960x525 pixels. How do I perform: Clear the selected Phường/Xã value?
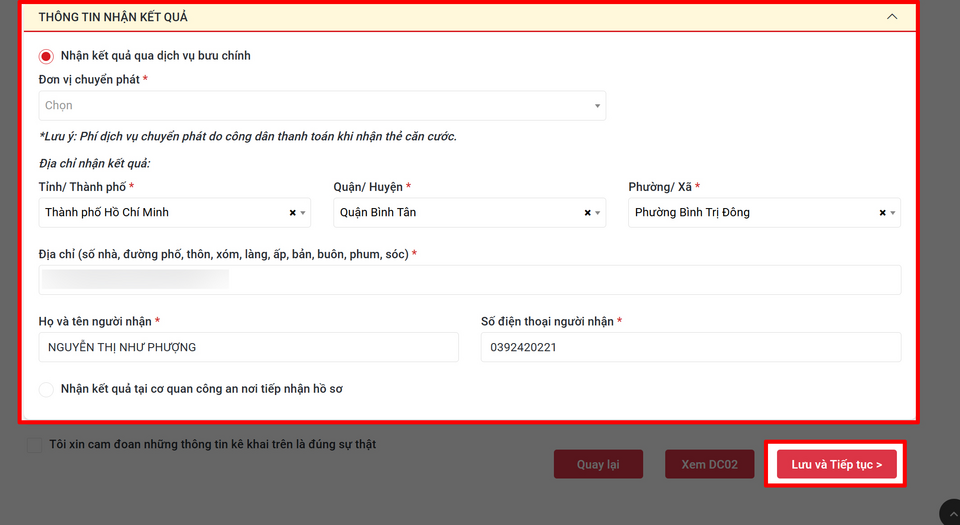882,213
